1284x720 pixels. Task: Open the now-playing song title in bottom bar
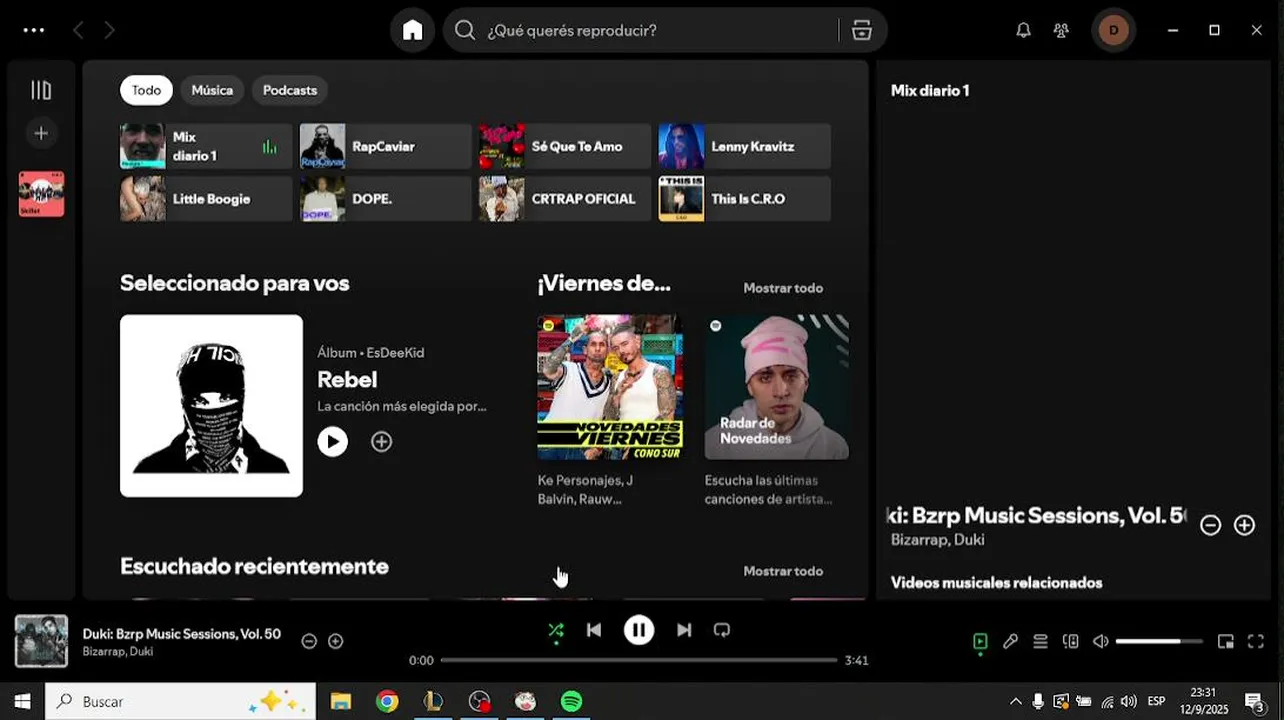click(182, 634)
